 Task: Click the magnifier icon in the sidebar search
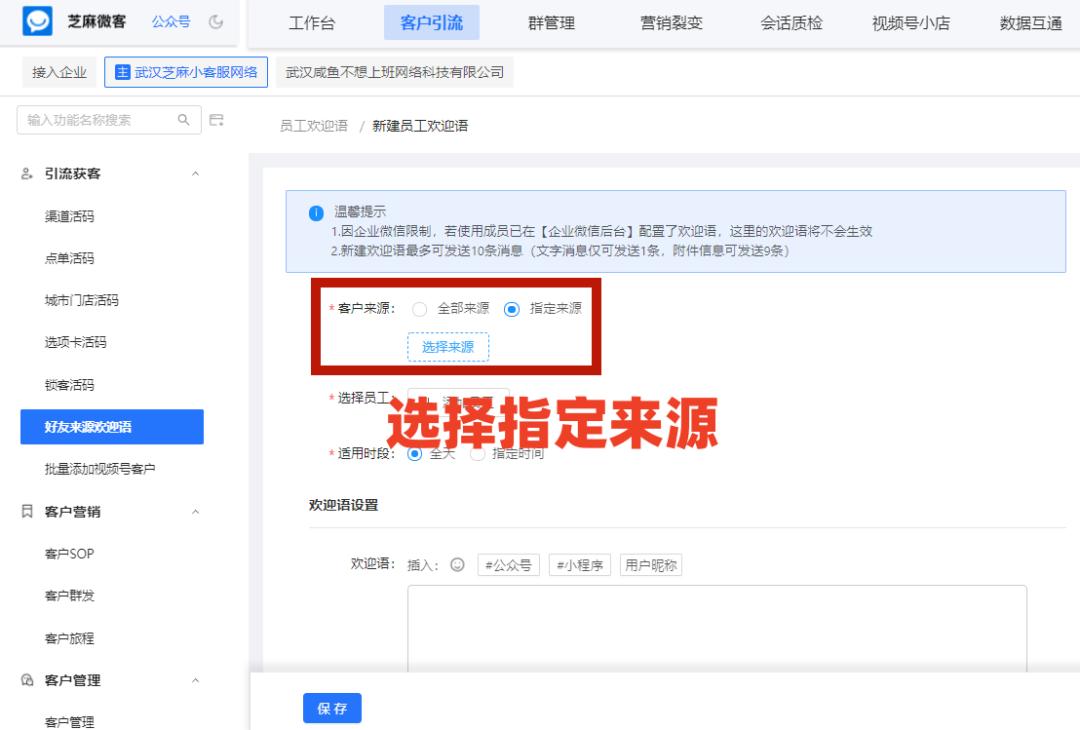pos(183,120)
